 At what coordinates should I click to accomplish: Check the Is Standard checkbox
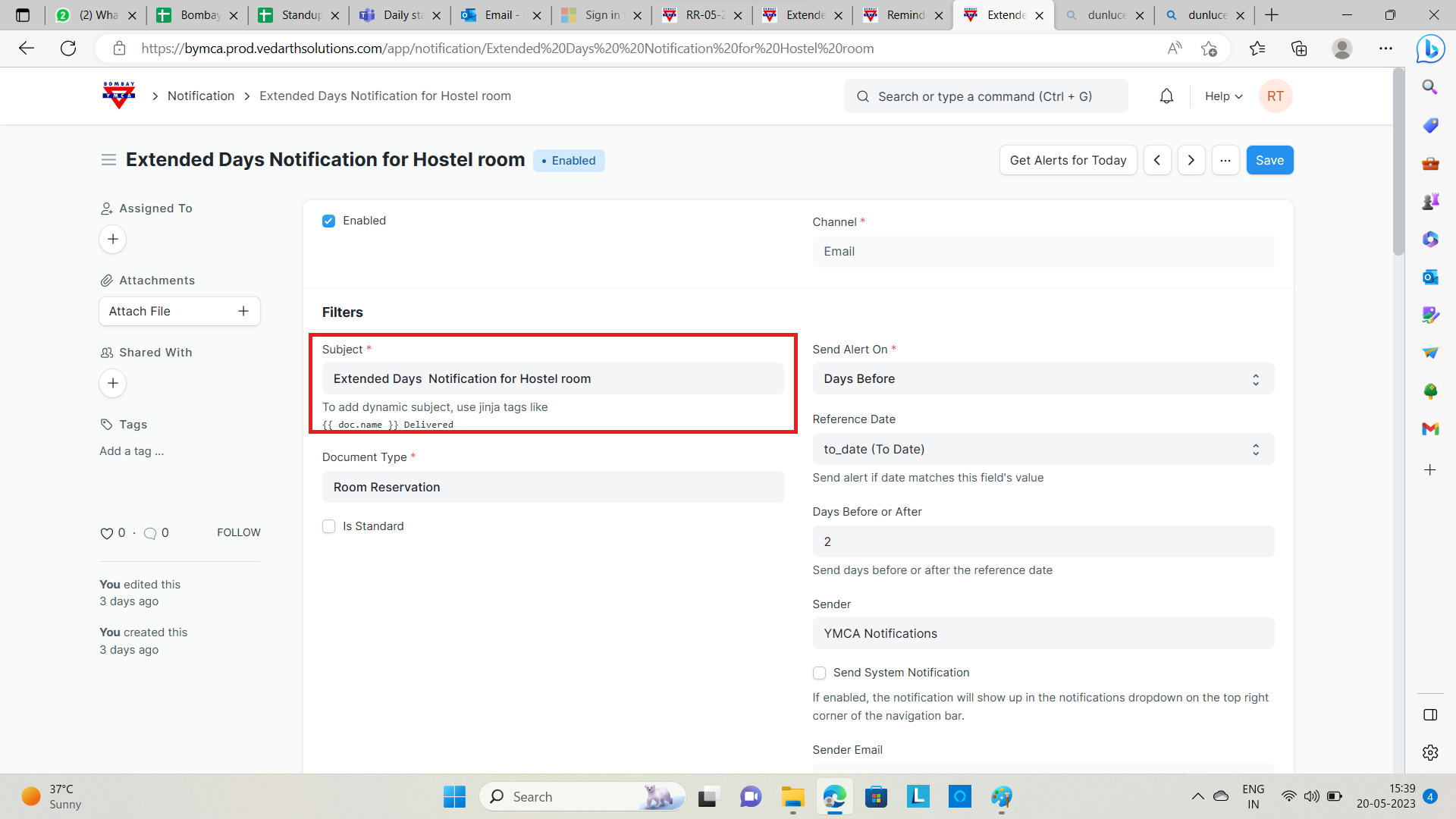(328, 526)
